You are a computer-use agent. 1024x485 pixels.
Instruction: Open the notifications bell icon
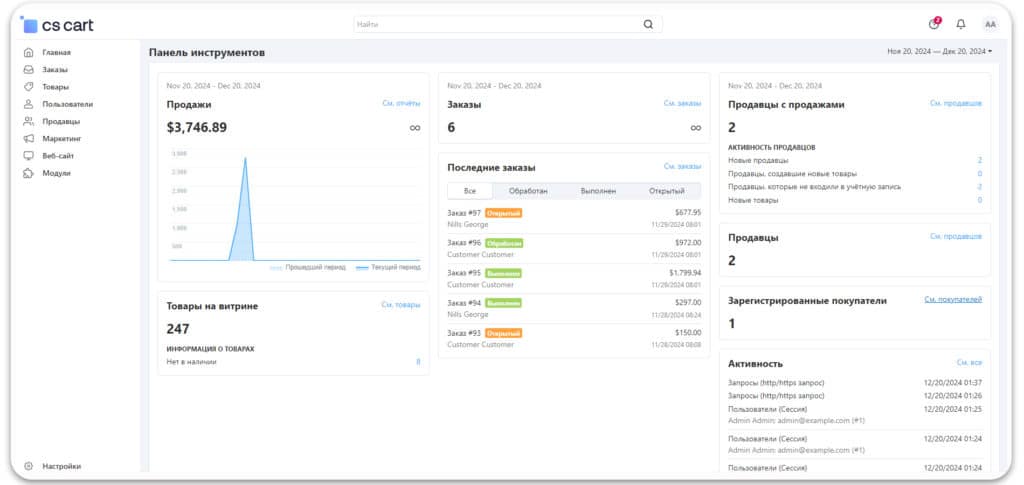(961, 24)
